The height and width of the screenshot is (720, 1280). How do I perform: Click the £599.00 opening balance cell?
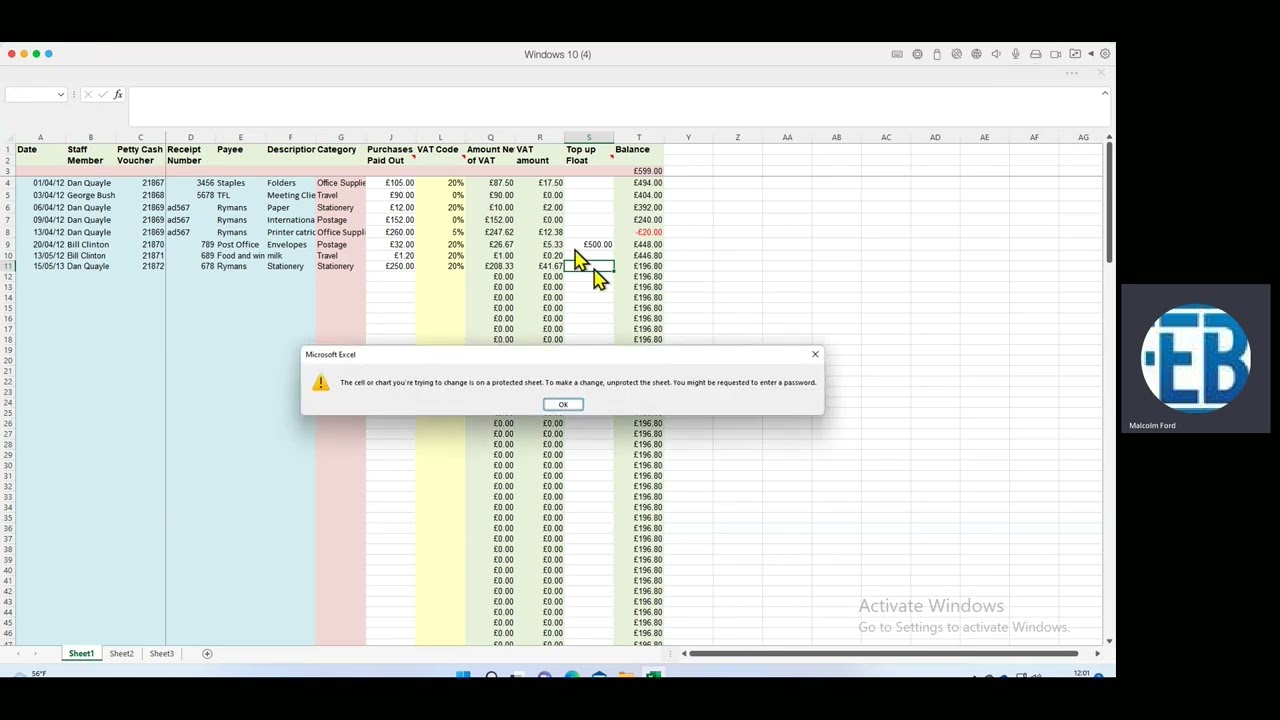[x=639, y=171]
